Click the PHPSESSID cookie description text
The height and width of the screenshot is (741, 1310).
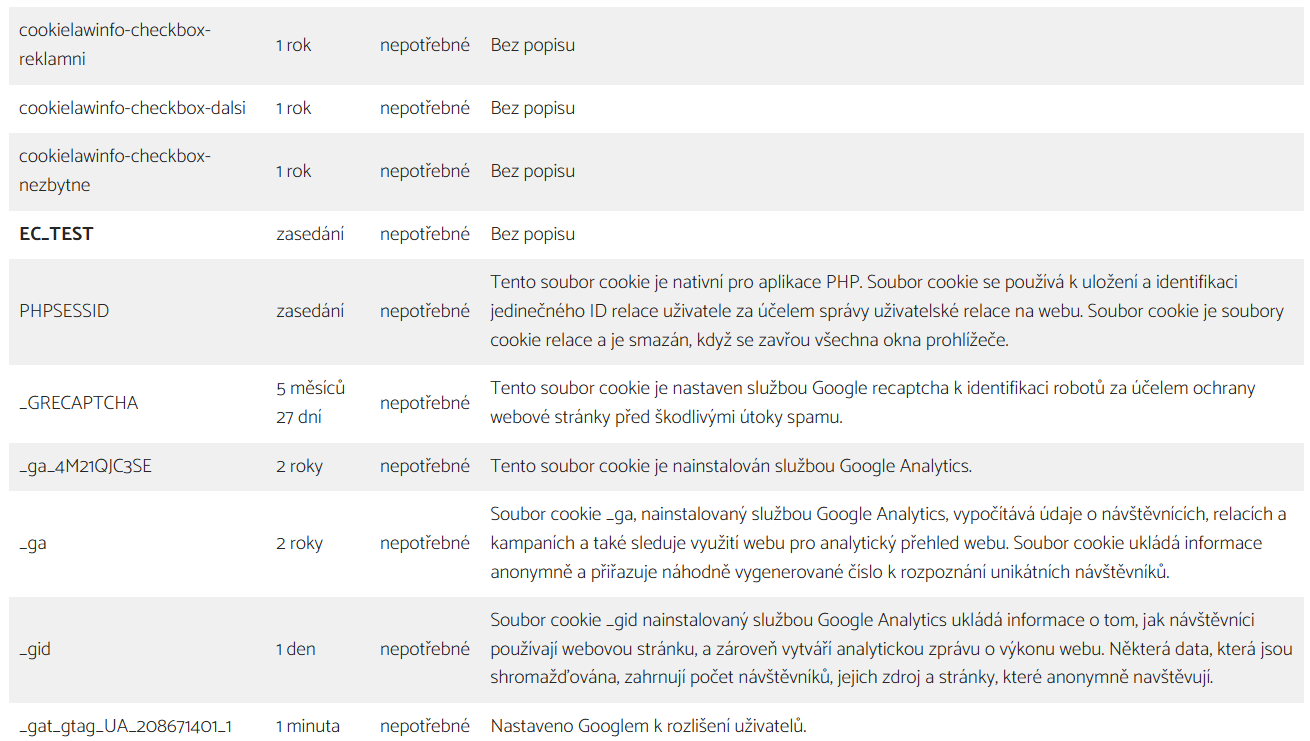click(886, 311)
